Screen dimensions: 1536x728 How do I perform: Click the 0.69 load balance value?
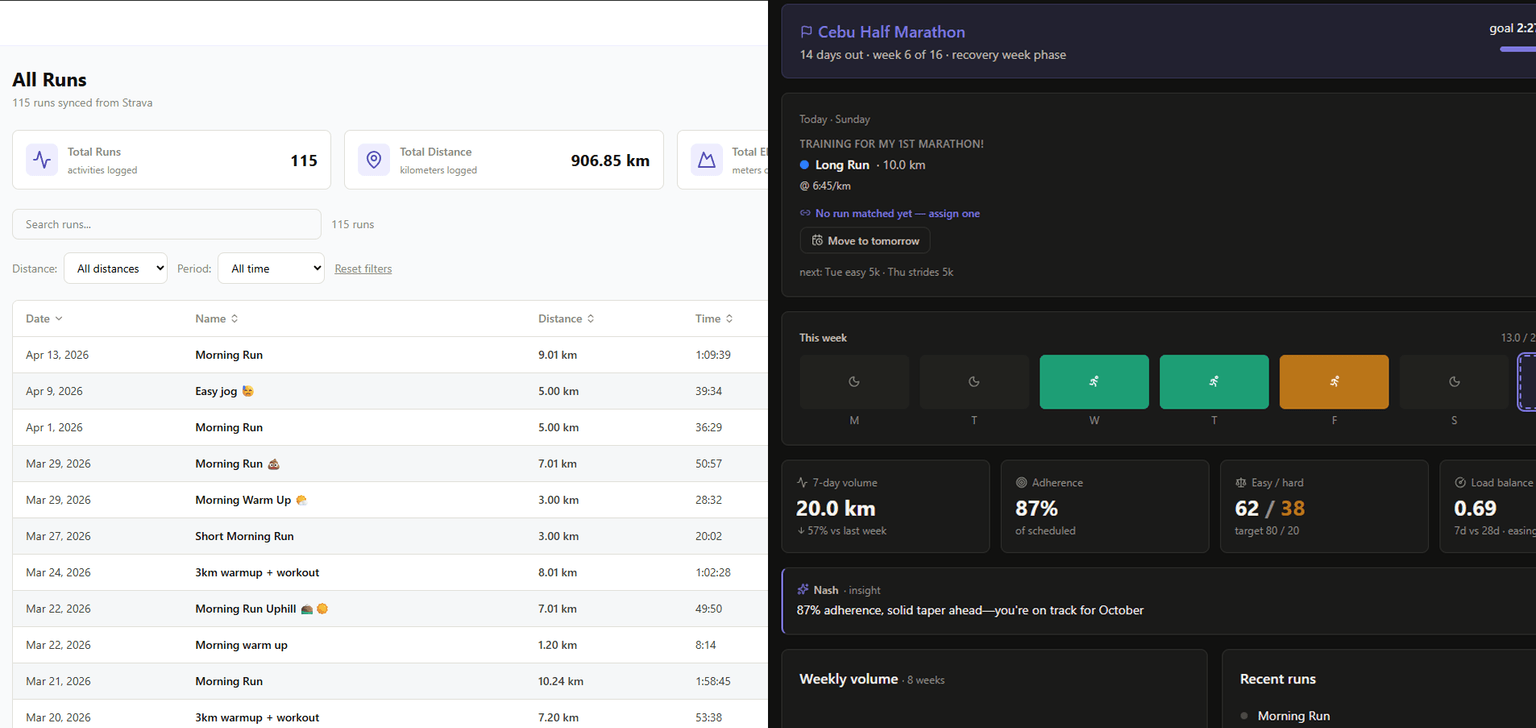coord(1475,508)
